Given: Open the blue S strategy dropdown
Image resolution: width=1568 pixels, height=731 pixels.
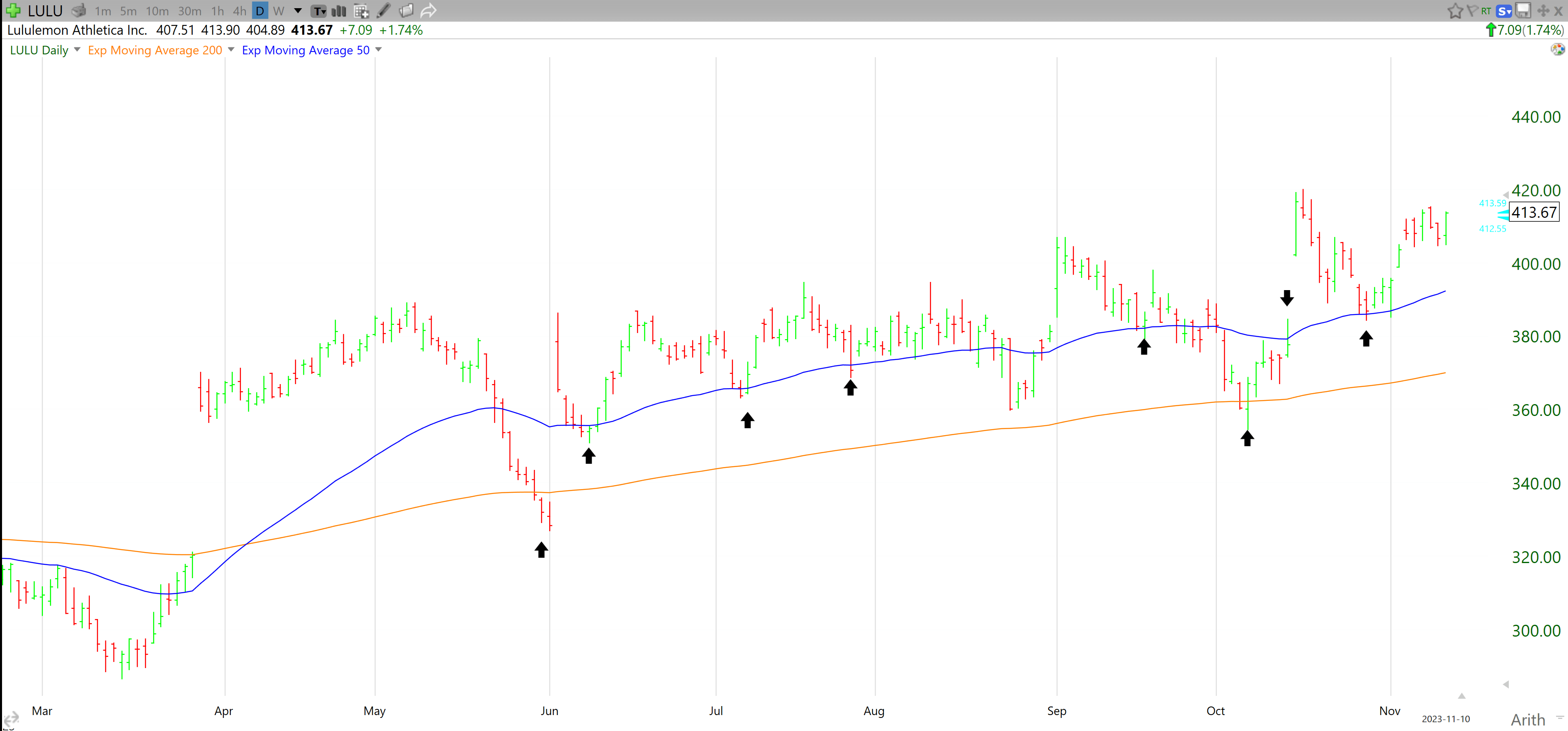Looking at the screenshot, I should (1503, 10).
